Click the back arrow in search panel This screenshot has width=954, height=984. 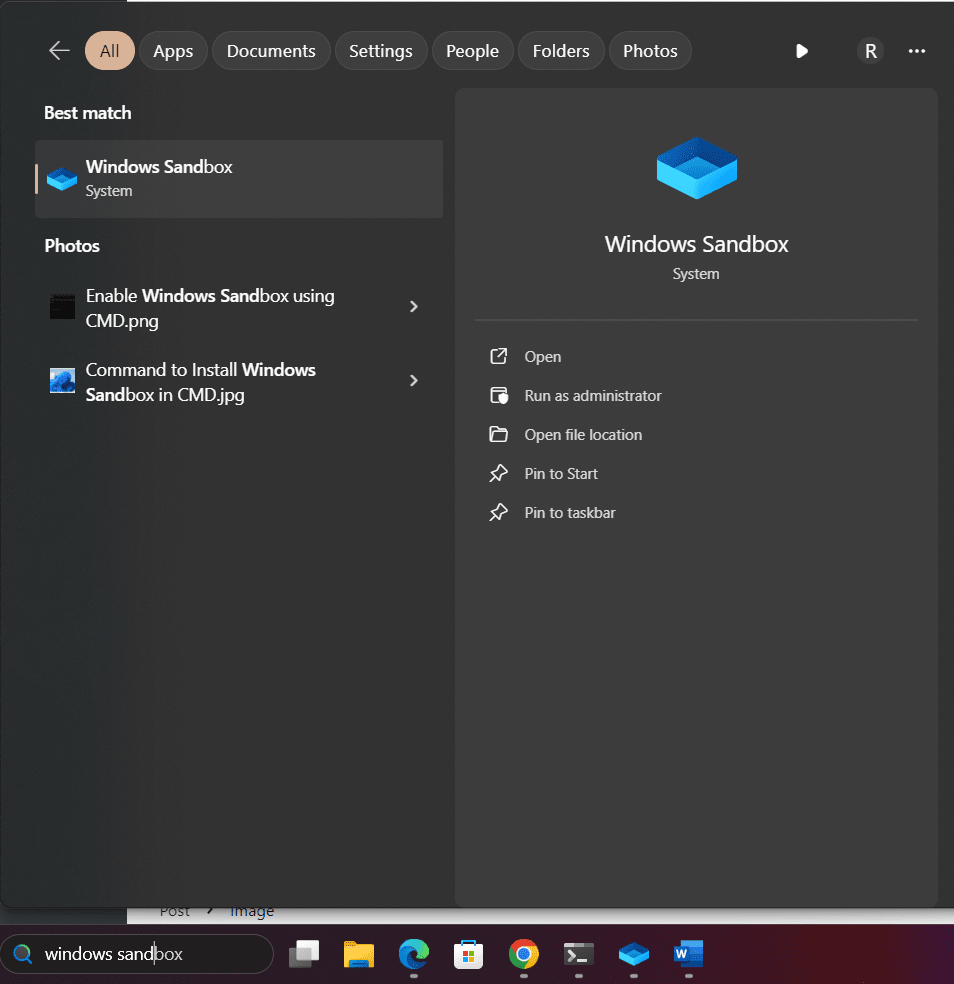(59, 51)
